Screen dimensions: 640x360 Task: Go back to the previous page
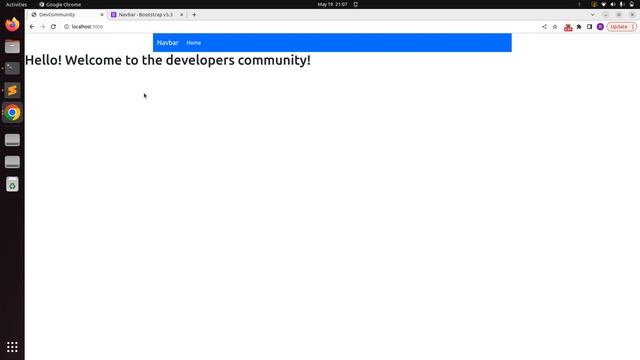[x=32, y=27]
